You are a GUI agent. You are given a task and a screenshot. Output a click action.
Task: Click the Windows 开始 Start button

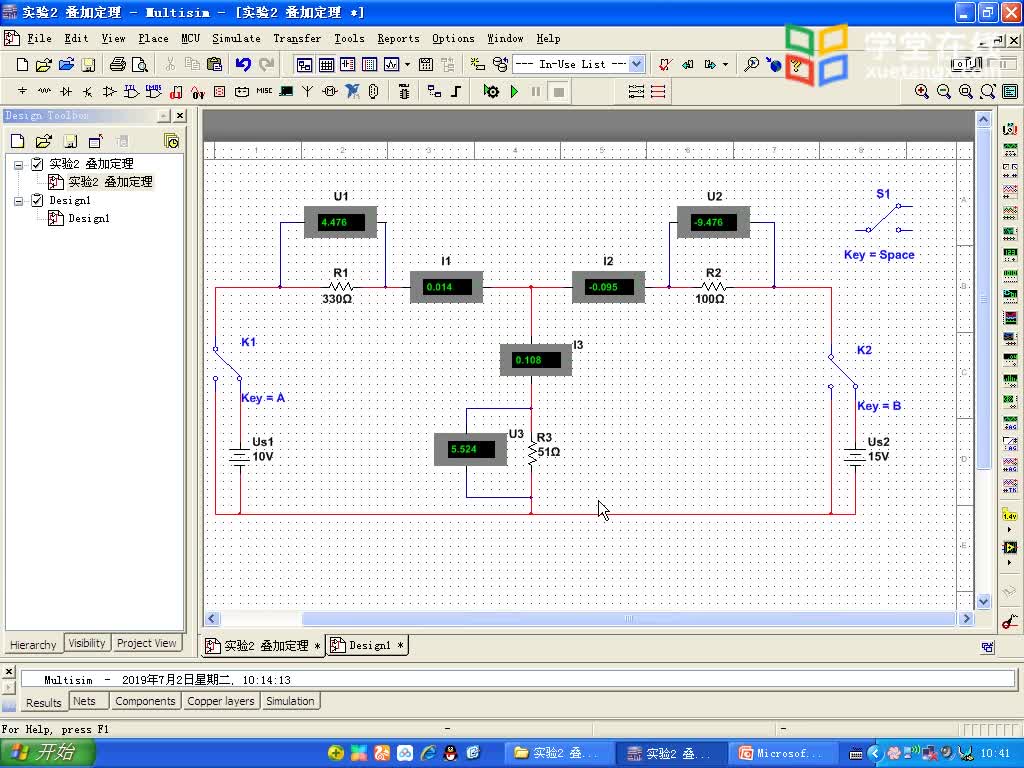(47, 753)
